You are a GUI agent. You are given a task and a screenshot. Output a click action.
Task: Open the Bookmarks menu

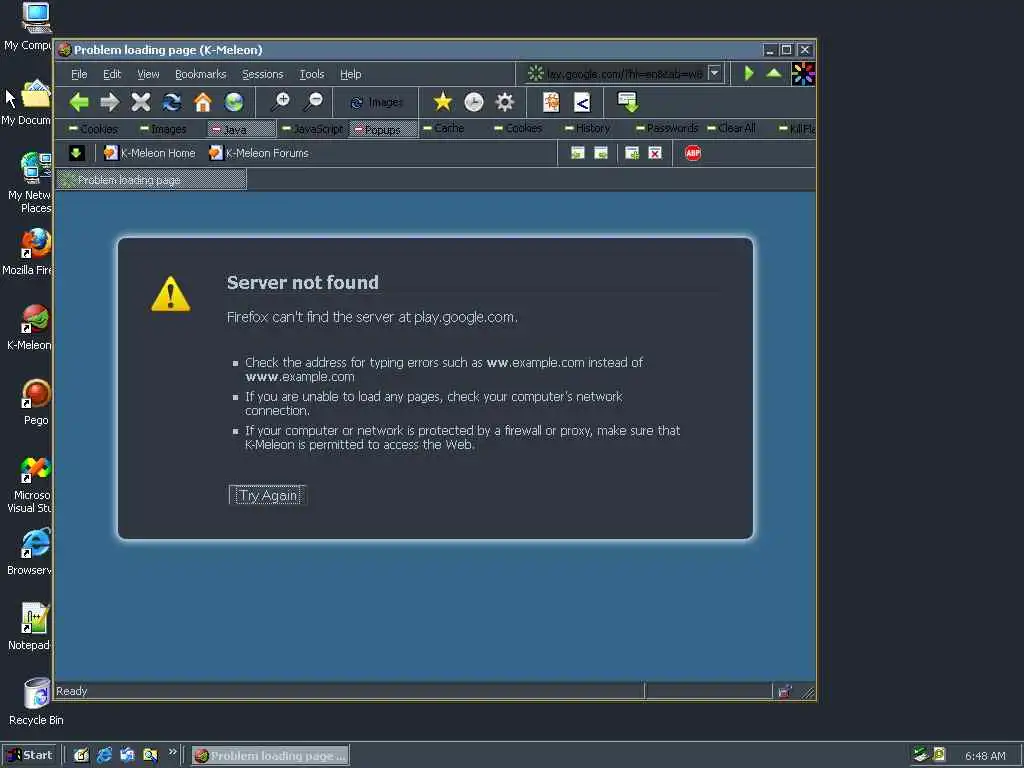pos(200,74)
